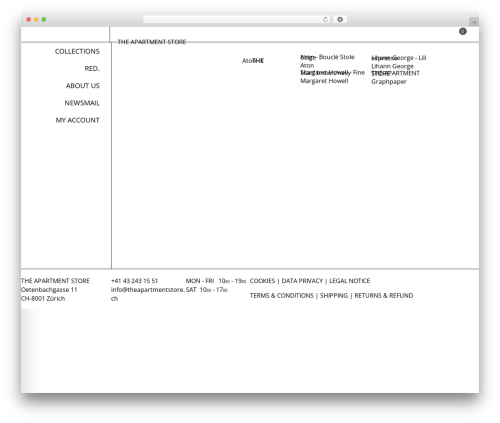Close the window with the red button
Image resolution: width=500 pixels, height=423 pixels.
29,19
